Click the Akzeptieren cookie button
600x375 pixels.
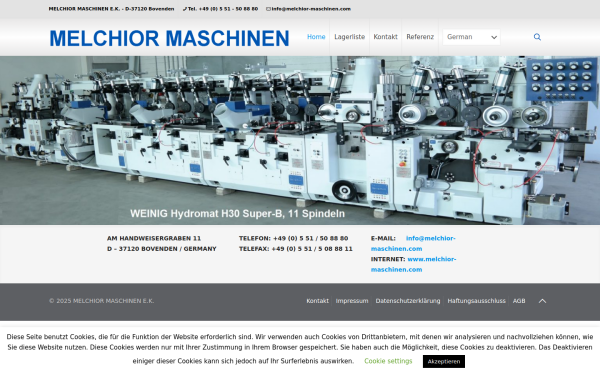tap(444, 361)
